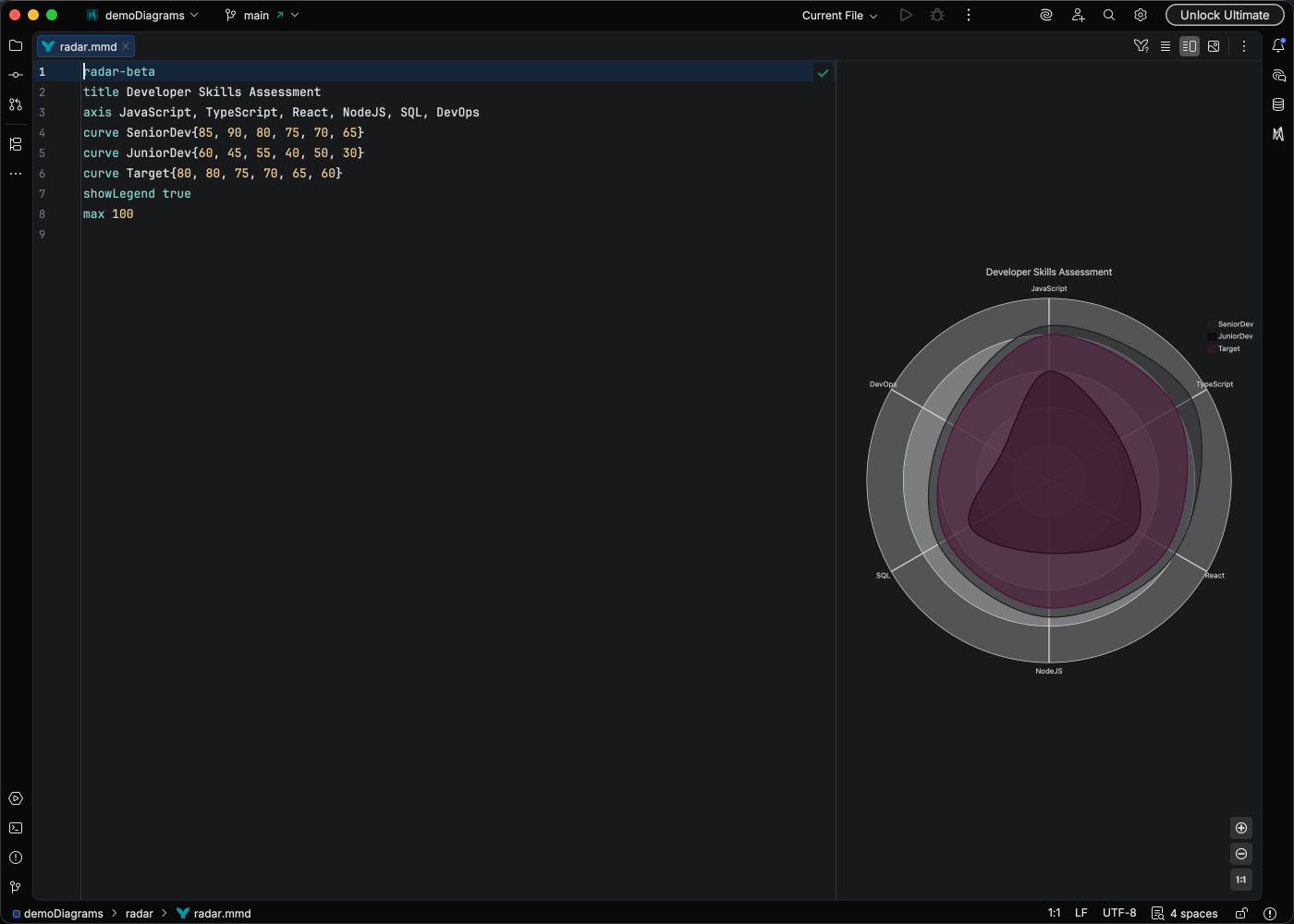Open the Current File run configuration dropdown
This screenshot has height=924, width=1294.
(x=837, y=15)
